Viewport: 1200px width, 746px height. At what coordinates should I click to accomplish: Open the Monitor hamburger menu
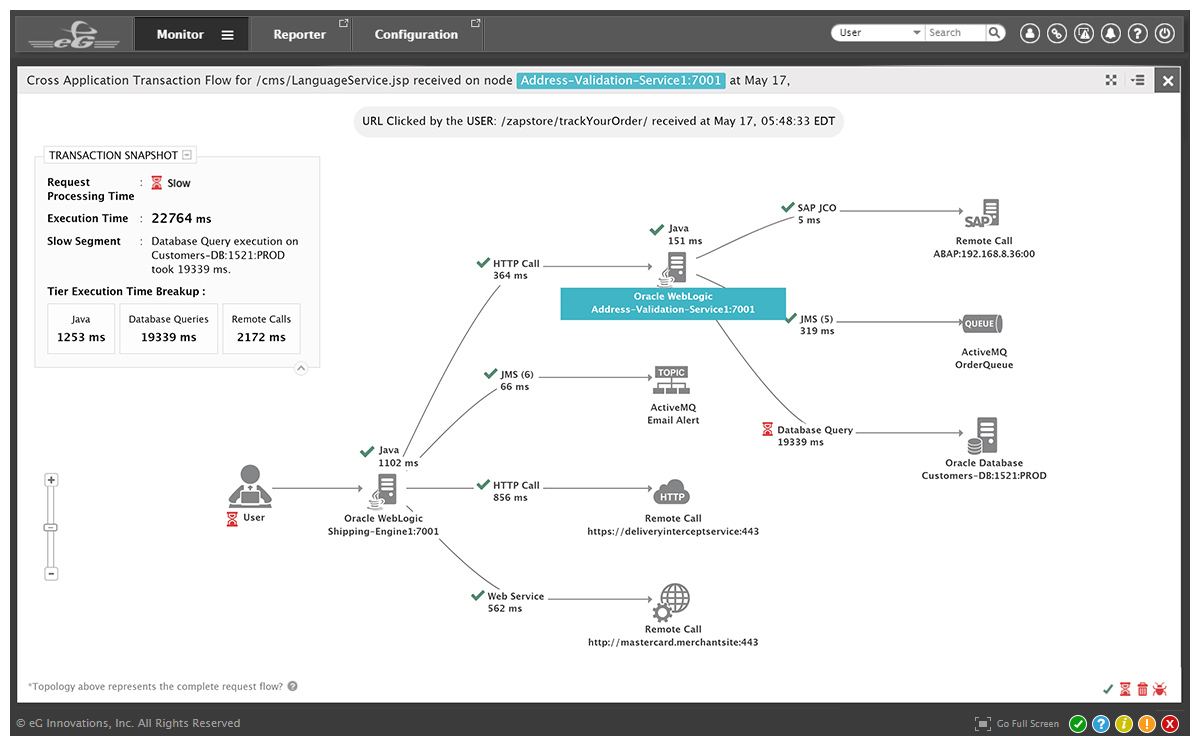coord(228,35)
